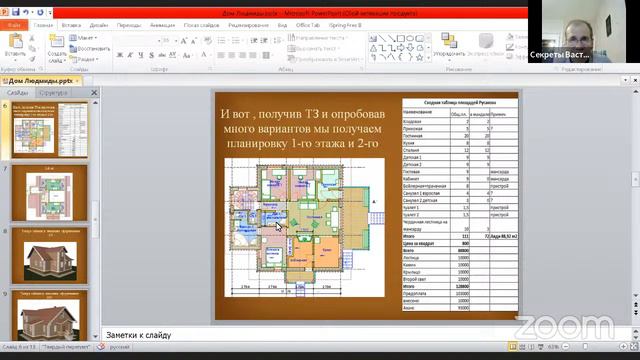Select the oval shape in gallery
This screenshot has height=360, width=640.
(x=410, y=38)
